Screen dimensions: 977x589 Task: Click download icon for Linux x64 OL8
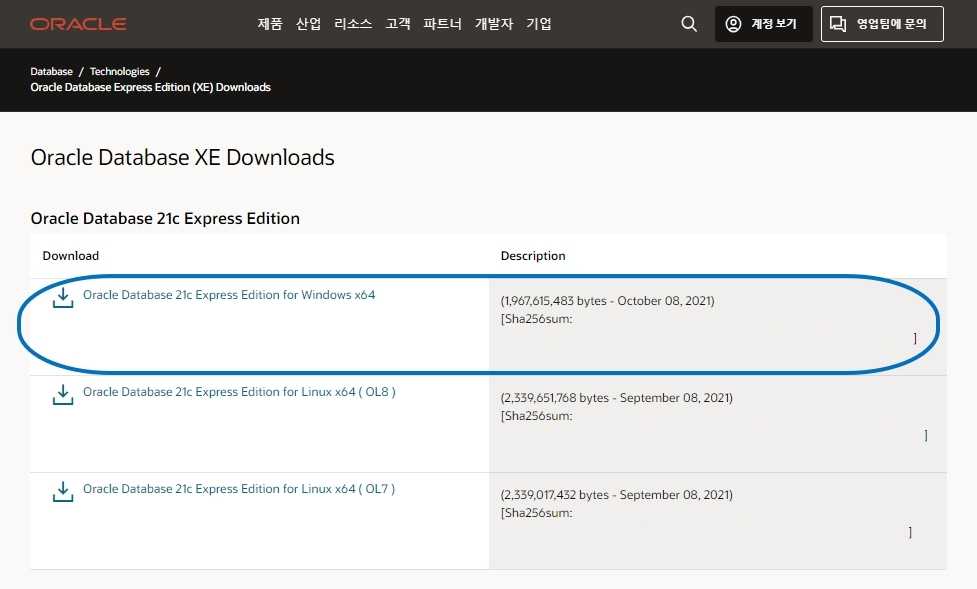(63, 394)
